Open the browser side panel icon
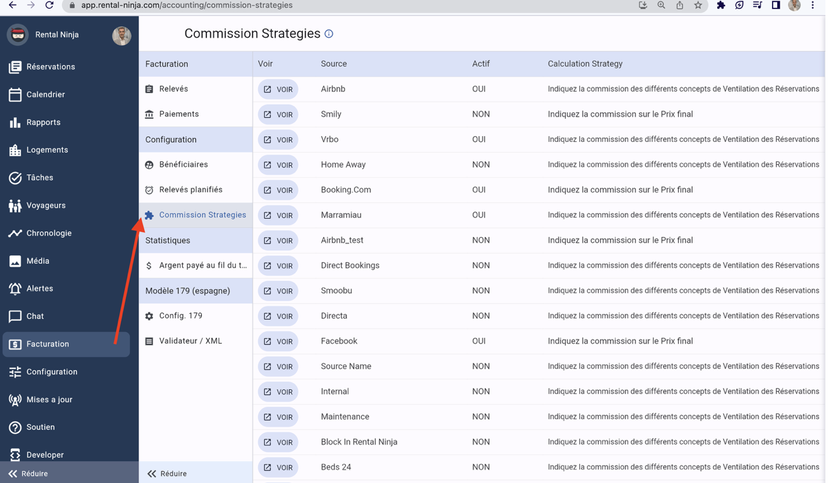This screenshot has height=483, width=828. pos(776,5)
